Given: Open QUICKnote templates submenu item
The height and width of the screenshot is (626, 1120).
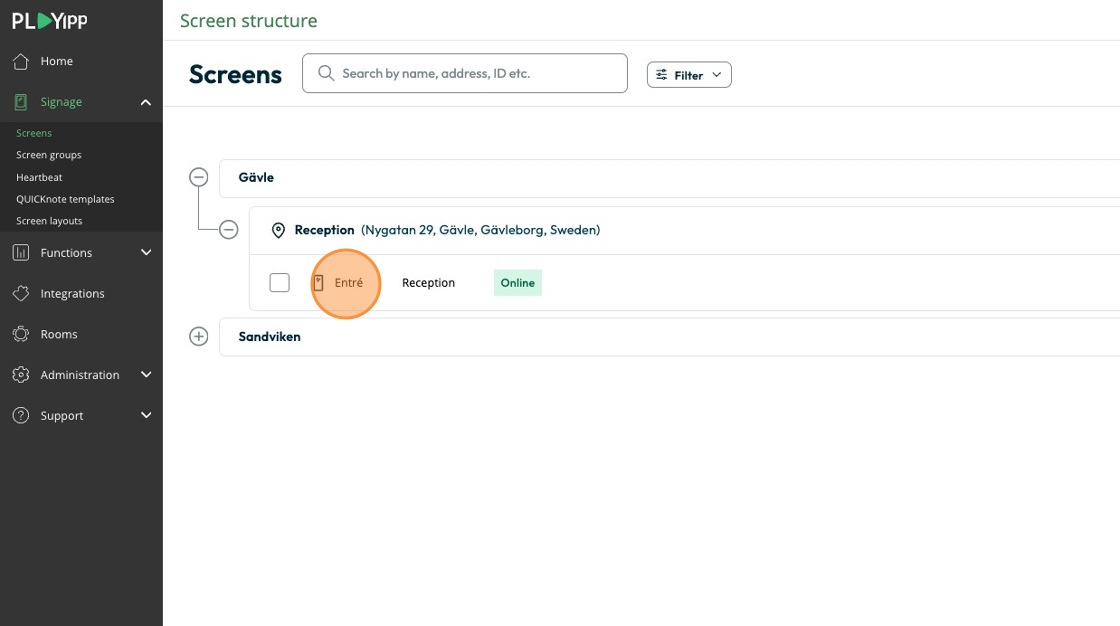Looking at the screenshot, I should tap(65, 199).
